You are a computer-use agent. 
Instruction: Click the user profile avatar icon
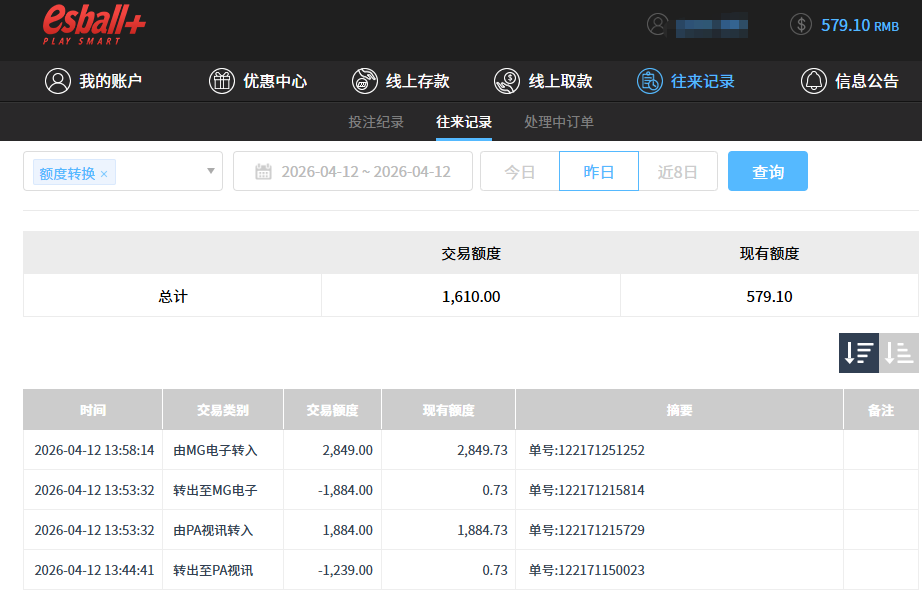(657, 25)
